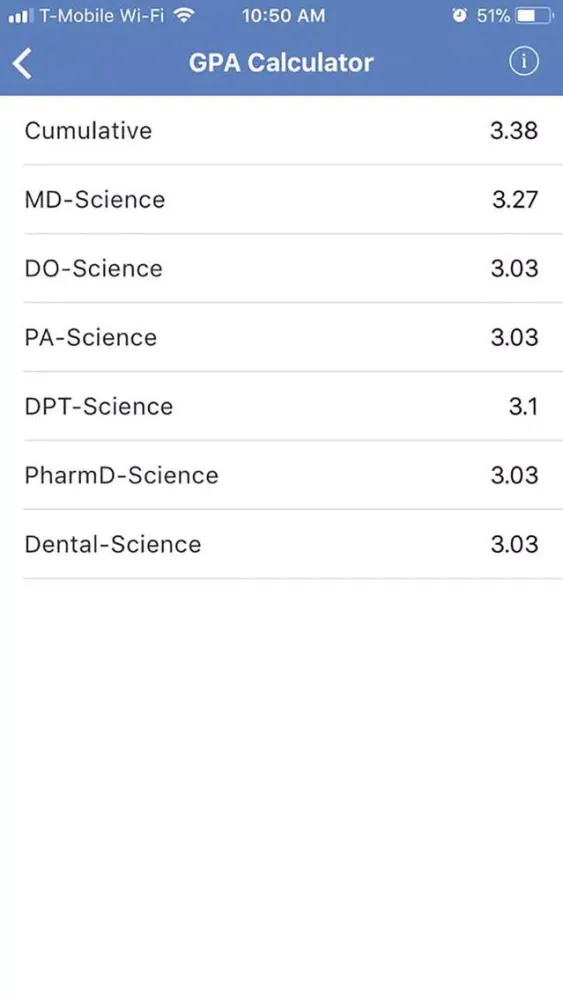The height and width of the screenshot is (1000, 563).
Task: Tap the GPA Calculator title
Action: [x=281, y=62]
